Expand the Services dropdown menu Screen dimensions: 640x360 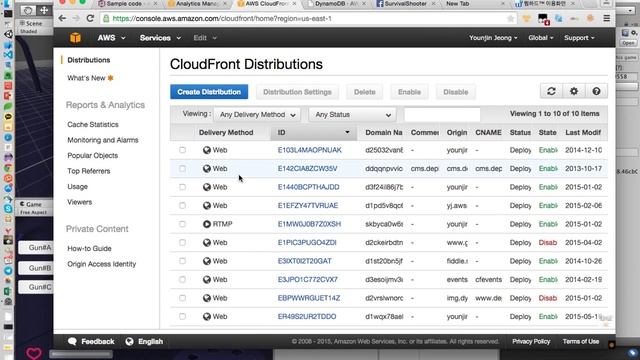[x=160, y=38]
